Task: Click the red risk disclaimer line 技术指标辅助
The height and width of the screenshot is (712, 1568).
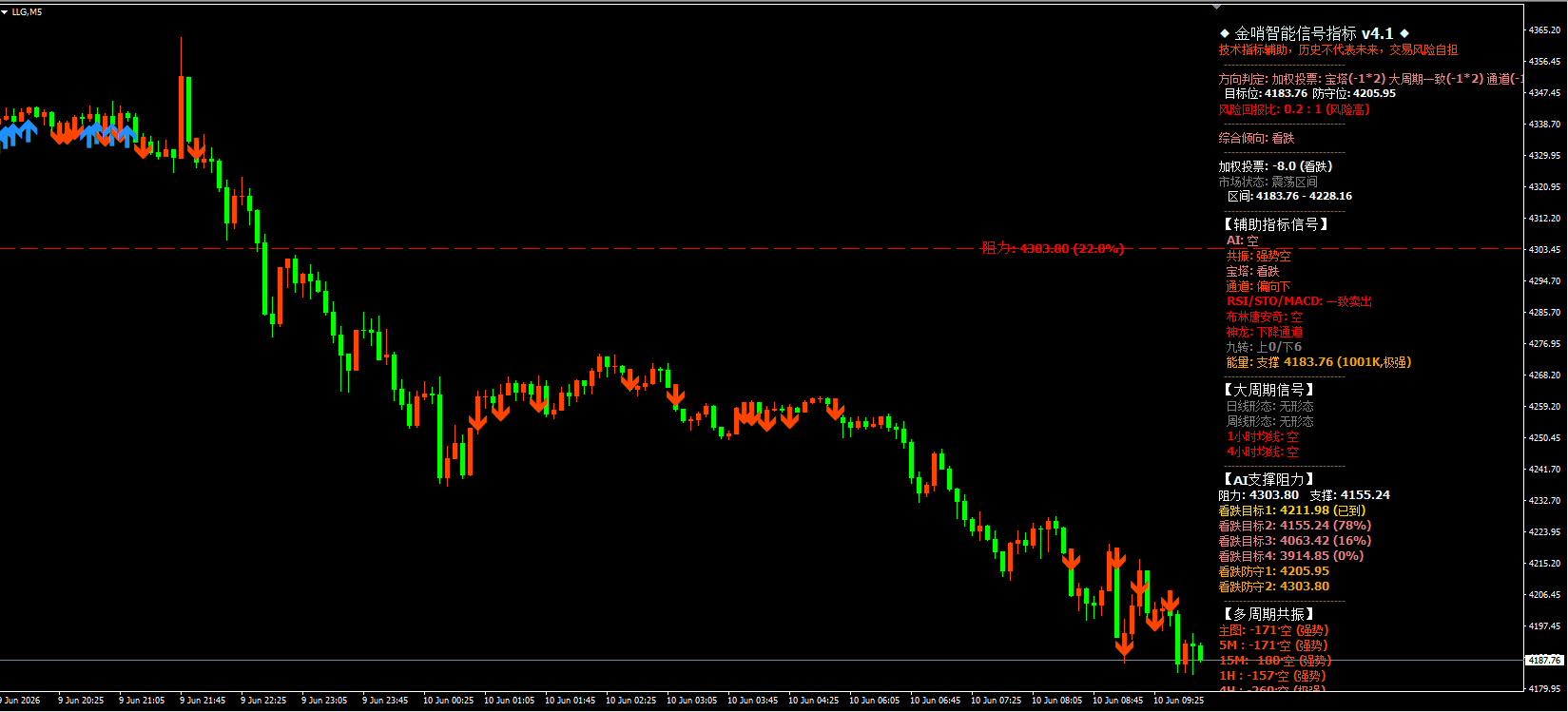Action: tap(1338, 49)
